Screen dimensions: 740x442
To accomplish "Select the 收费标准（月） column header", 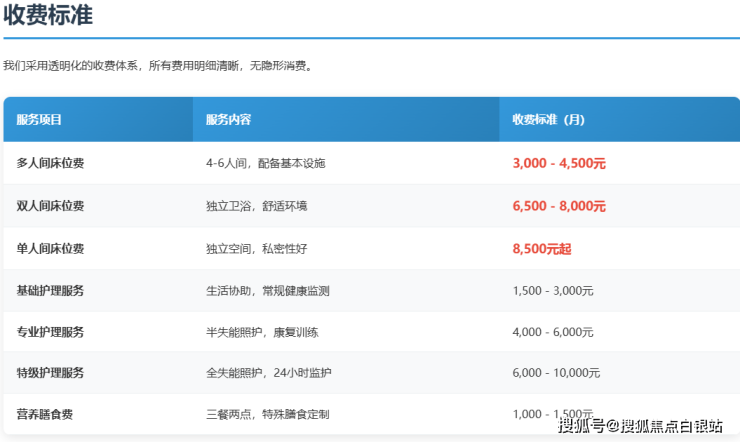I will pyautogui.click(x=548, y=120).
